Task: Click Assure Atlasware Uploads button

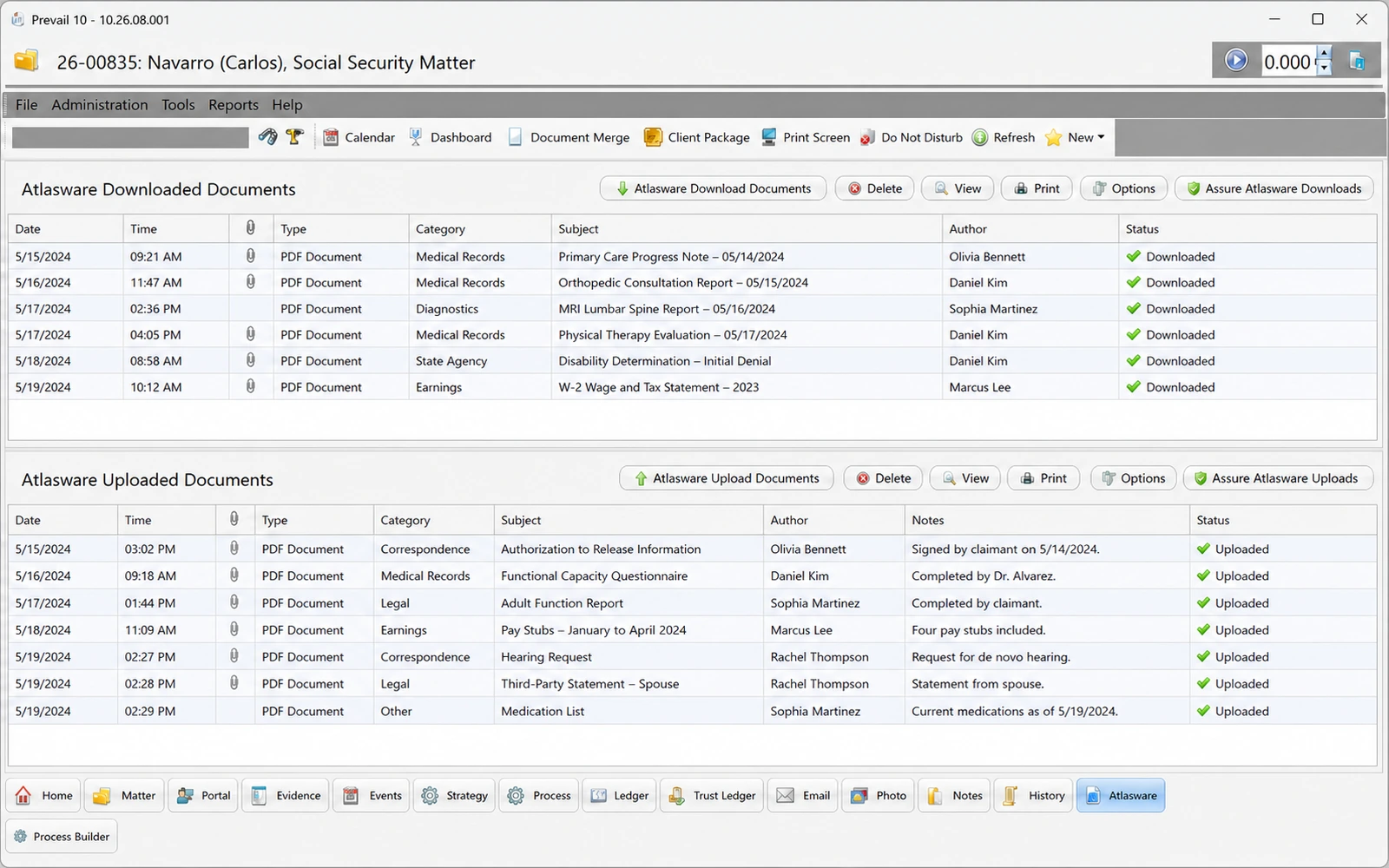Action: [x=1279, y=478]
